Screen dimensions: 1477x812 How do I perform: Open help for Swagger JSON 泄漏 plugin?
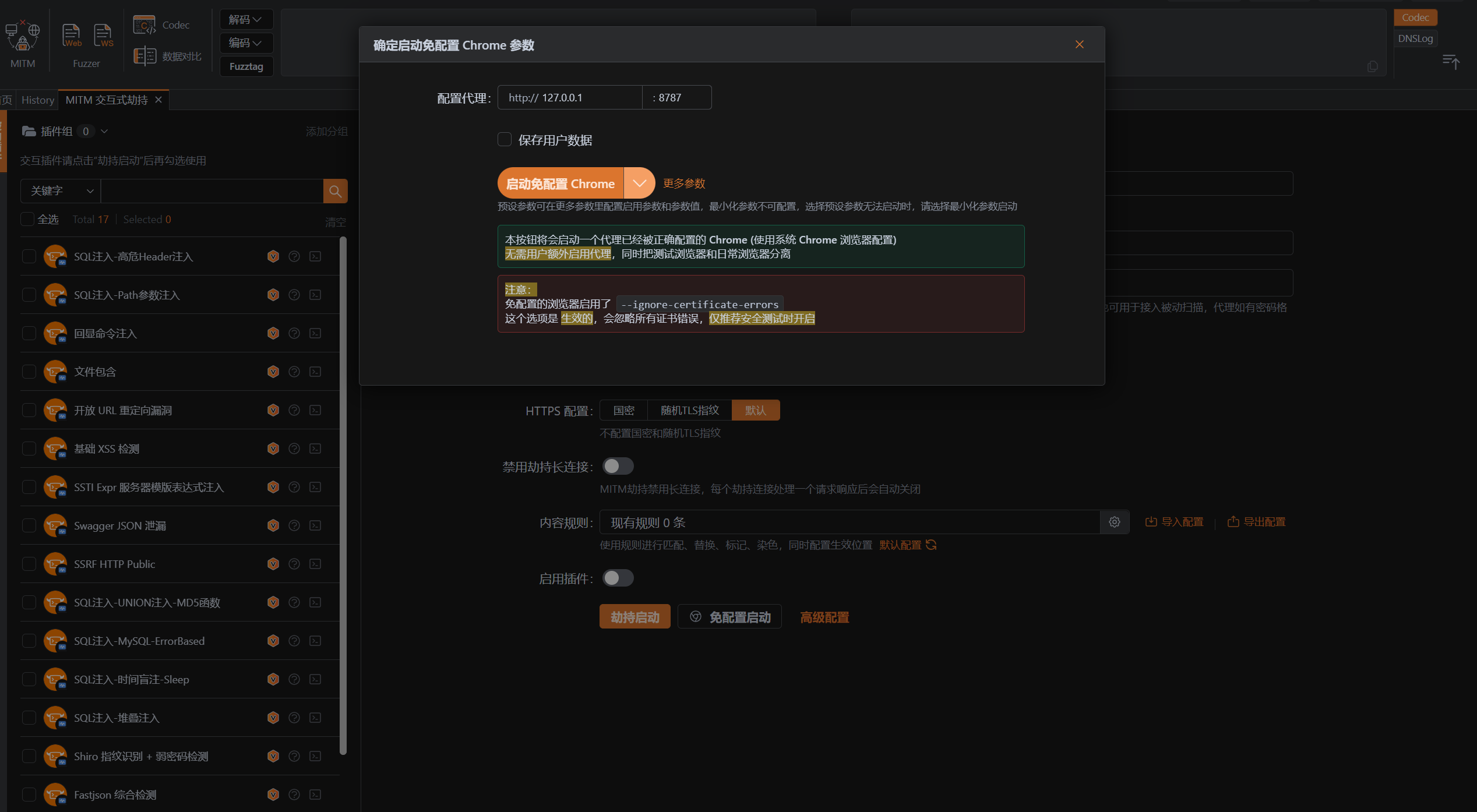(x=294, y=525)
